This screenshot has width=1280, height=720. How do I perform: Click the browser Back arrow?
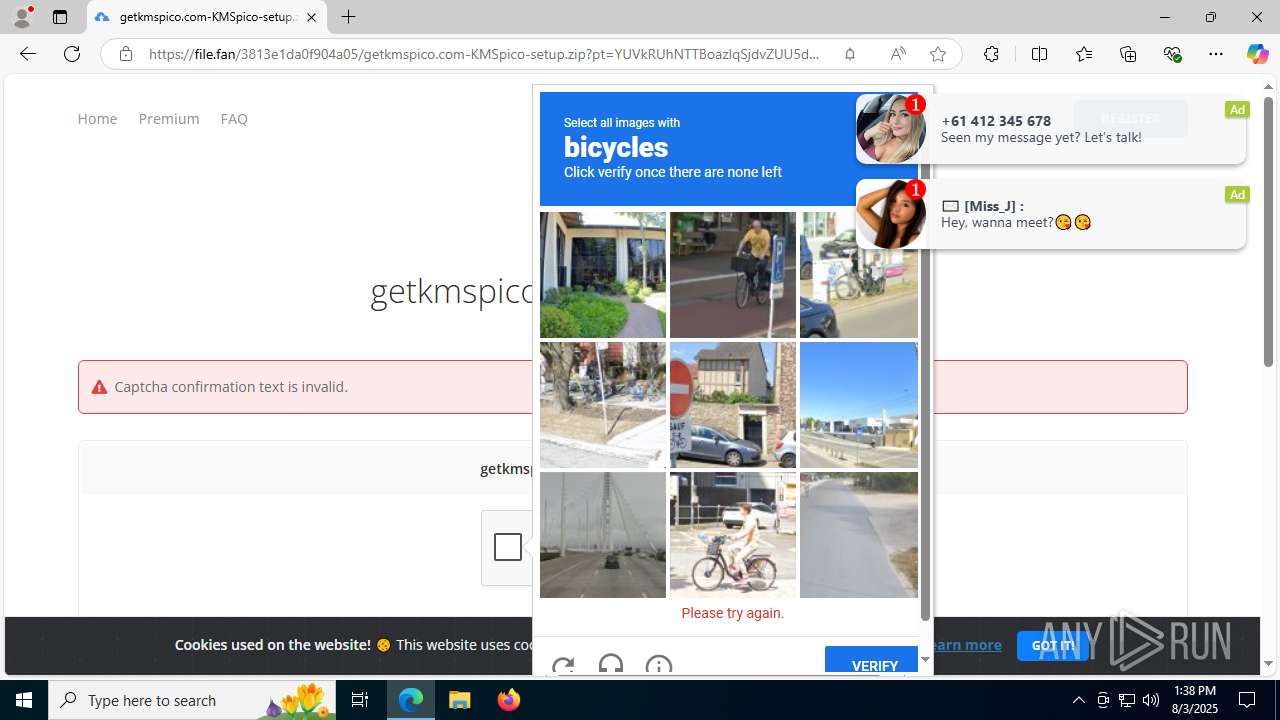[27, 54]
